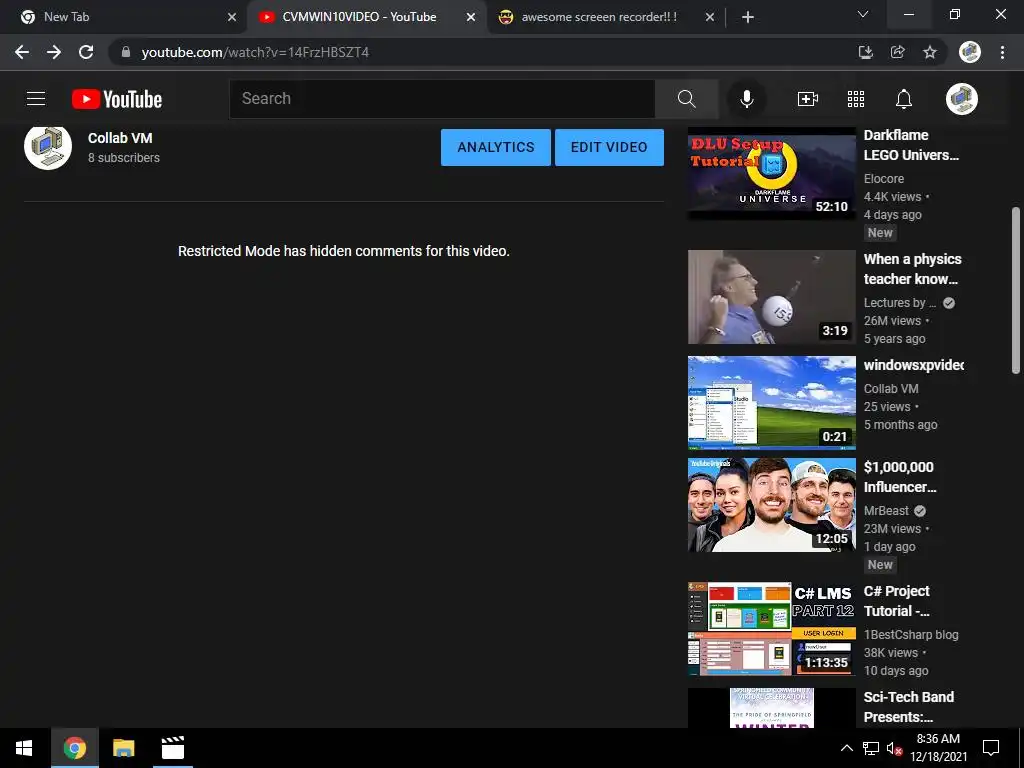Open the Windows Start menu
Image resolution: width=1024 pixels, height=768 pixels.
tap(24, 748)
